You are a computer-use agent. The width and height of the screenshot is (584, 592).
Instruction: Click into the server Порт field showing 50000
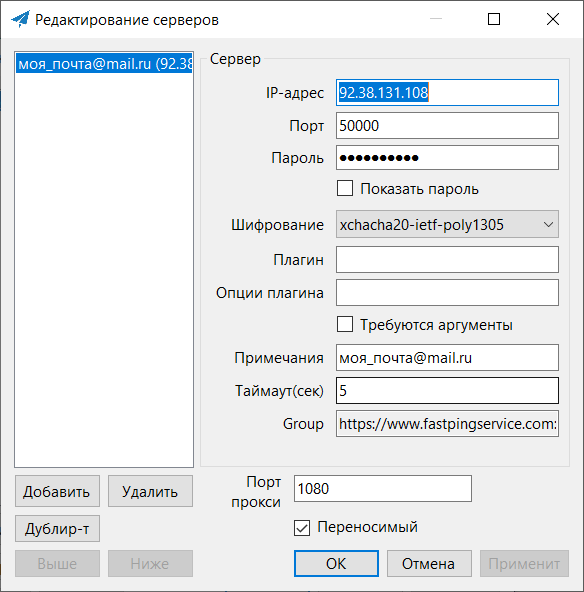click(x=447, y=125)
